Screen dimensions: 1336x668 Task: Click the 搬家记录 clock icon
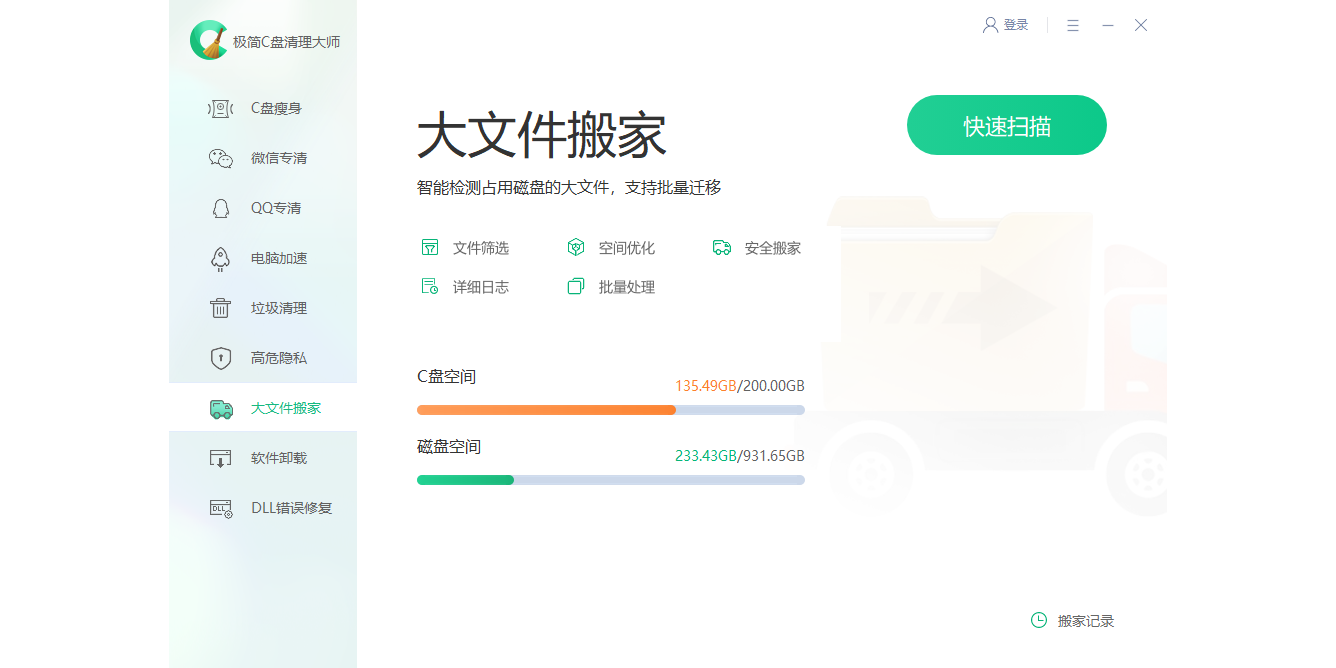pos(1039,620)
